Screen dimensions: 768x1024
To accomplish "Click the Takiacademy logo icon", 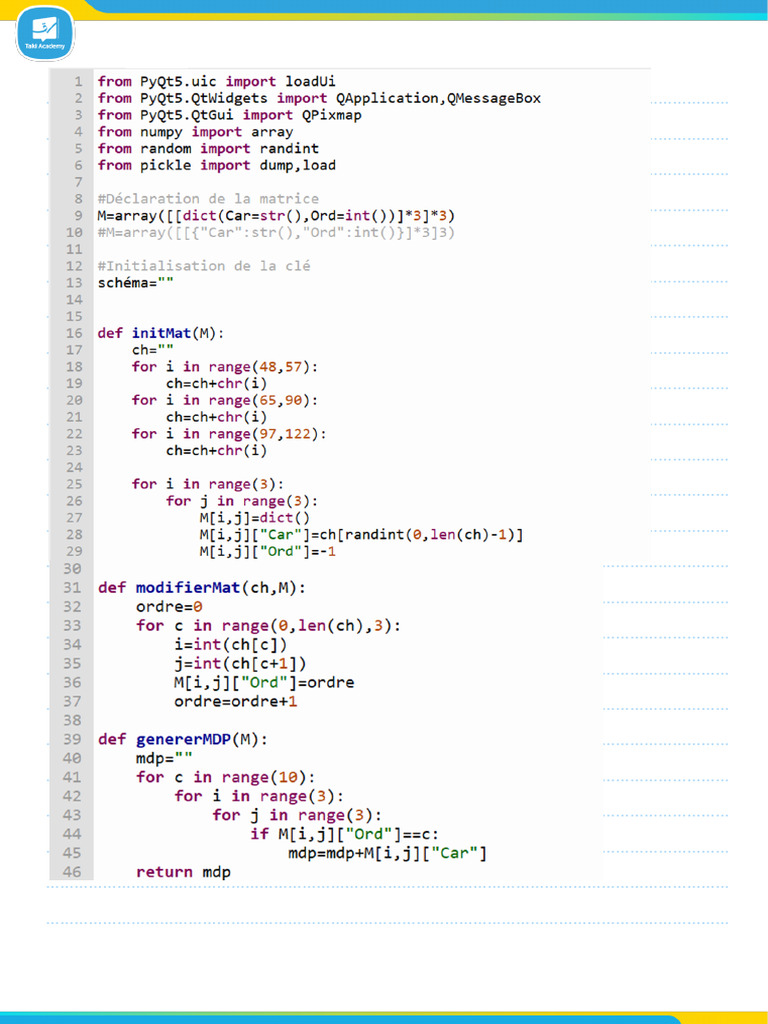I will [45, 33].
